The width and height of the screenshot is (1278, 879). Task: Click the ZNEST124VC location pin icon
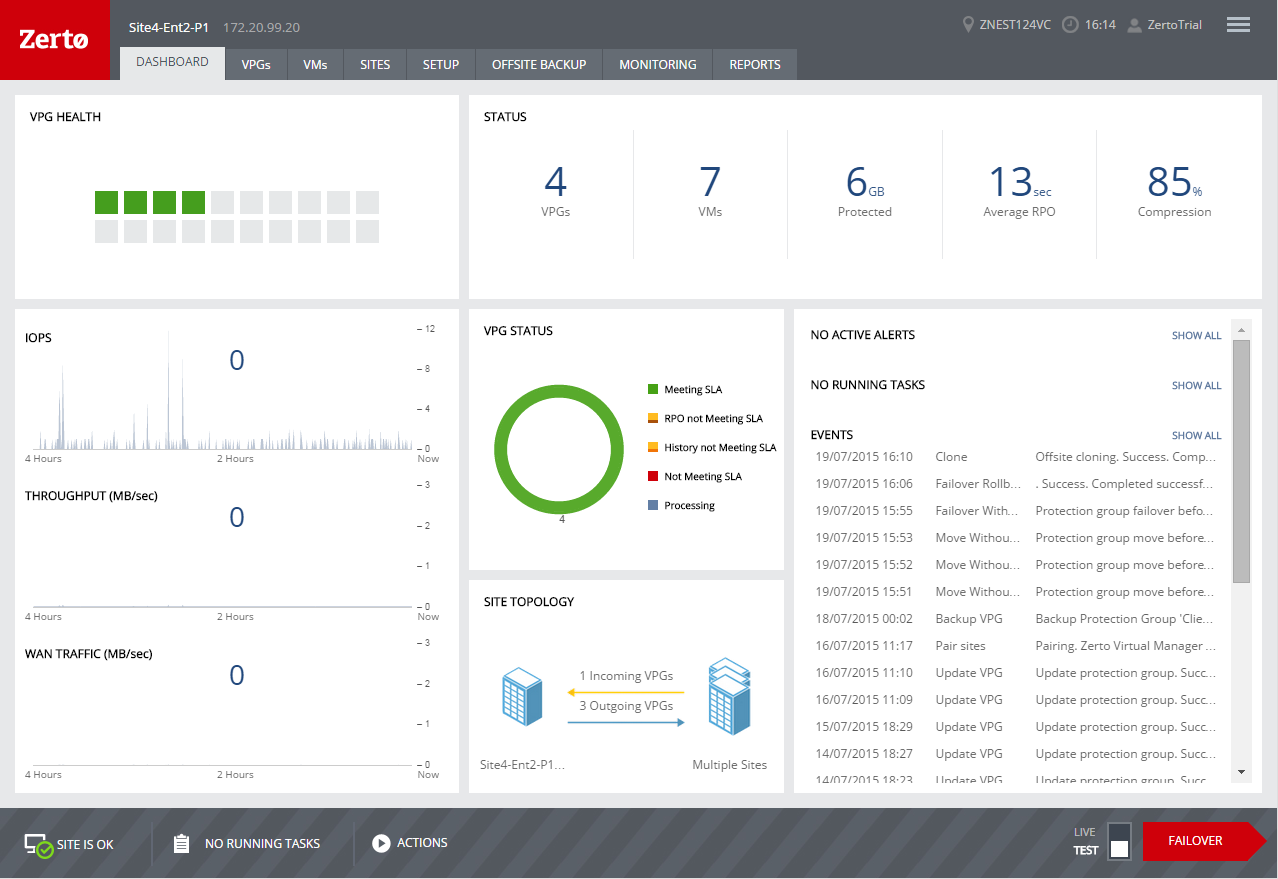click(967, 25)
